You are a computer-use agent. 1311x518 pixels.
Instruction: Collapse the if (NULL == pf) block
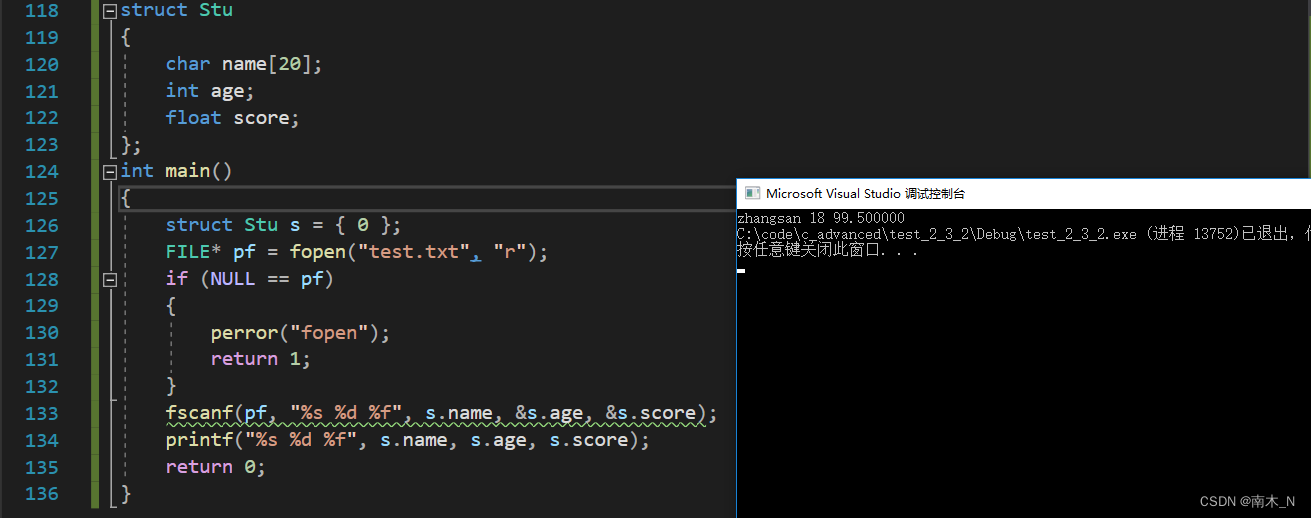pyautogui.click(x=110, y=279)
